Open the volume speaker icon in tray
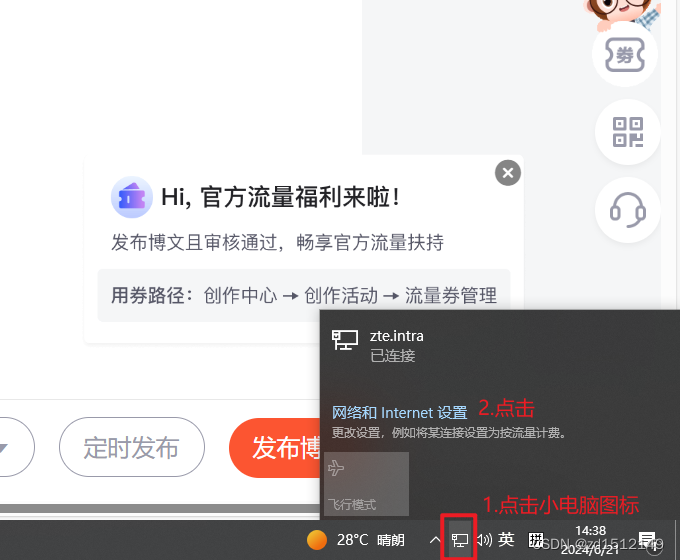The image size is (680, 560). (x=485, y=540)
